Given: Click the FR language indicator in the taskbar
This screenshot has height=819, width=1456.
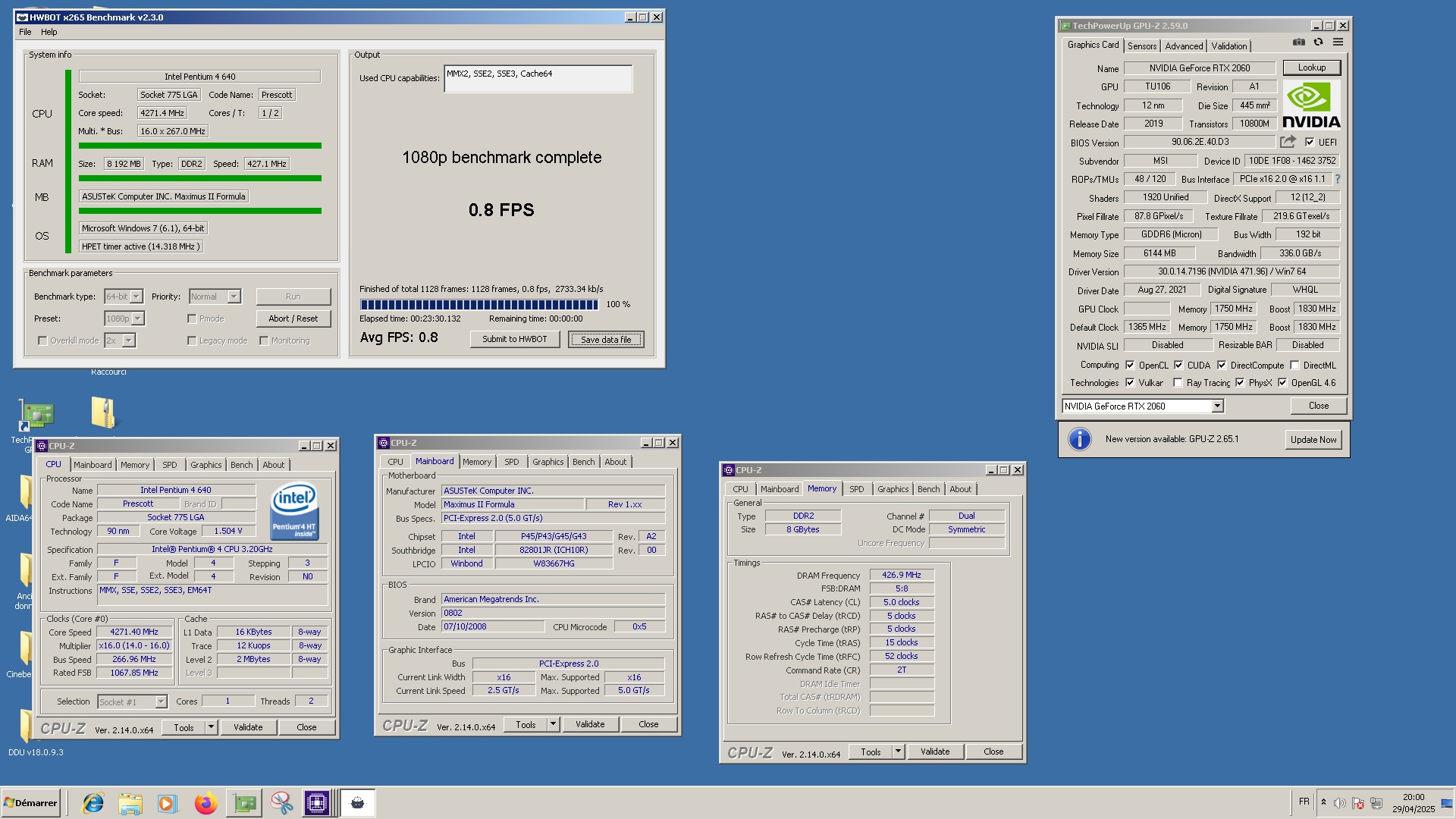Looking at the screenshot, I should (1304, 802).
